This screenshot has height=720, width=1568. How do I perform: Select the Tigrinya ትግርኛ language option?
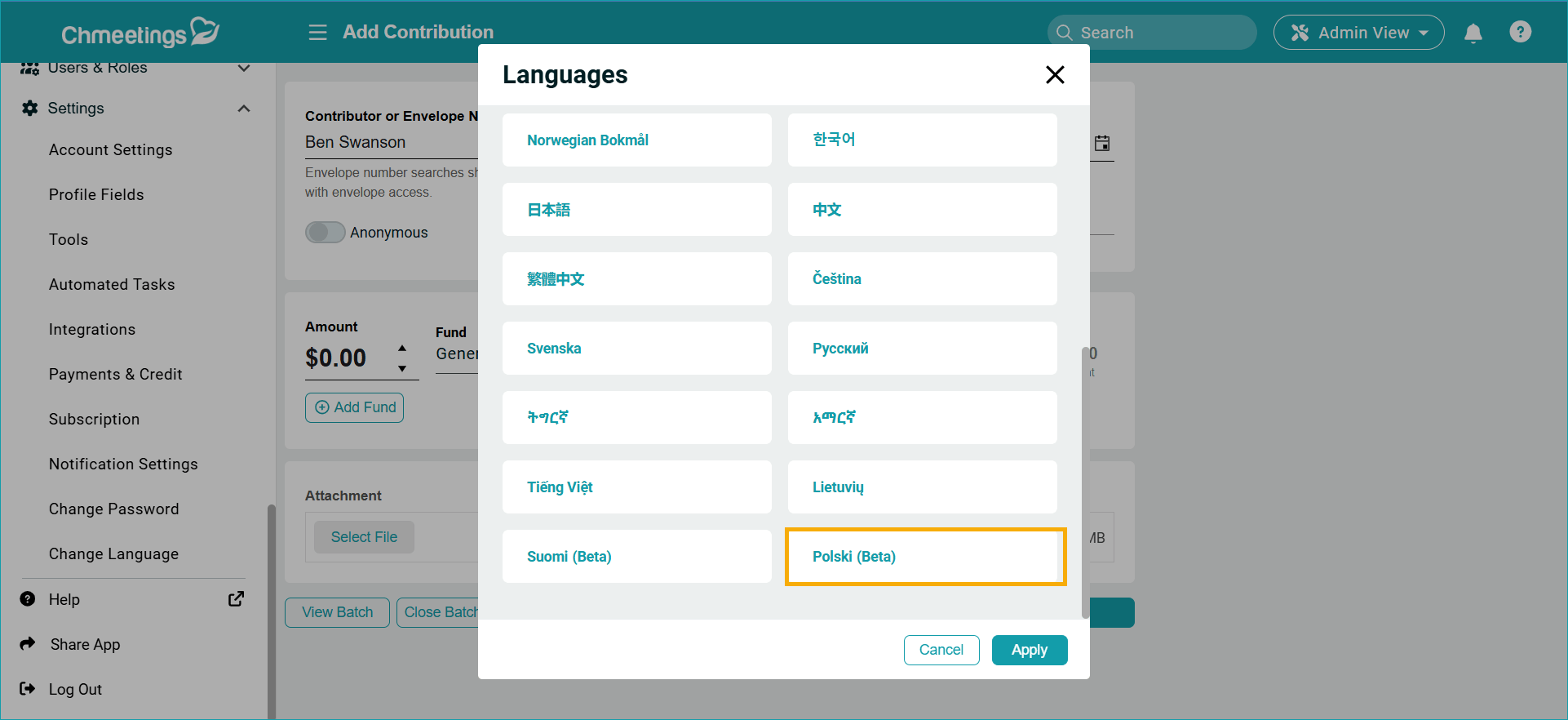(637, 418)
